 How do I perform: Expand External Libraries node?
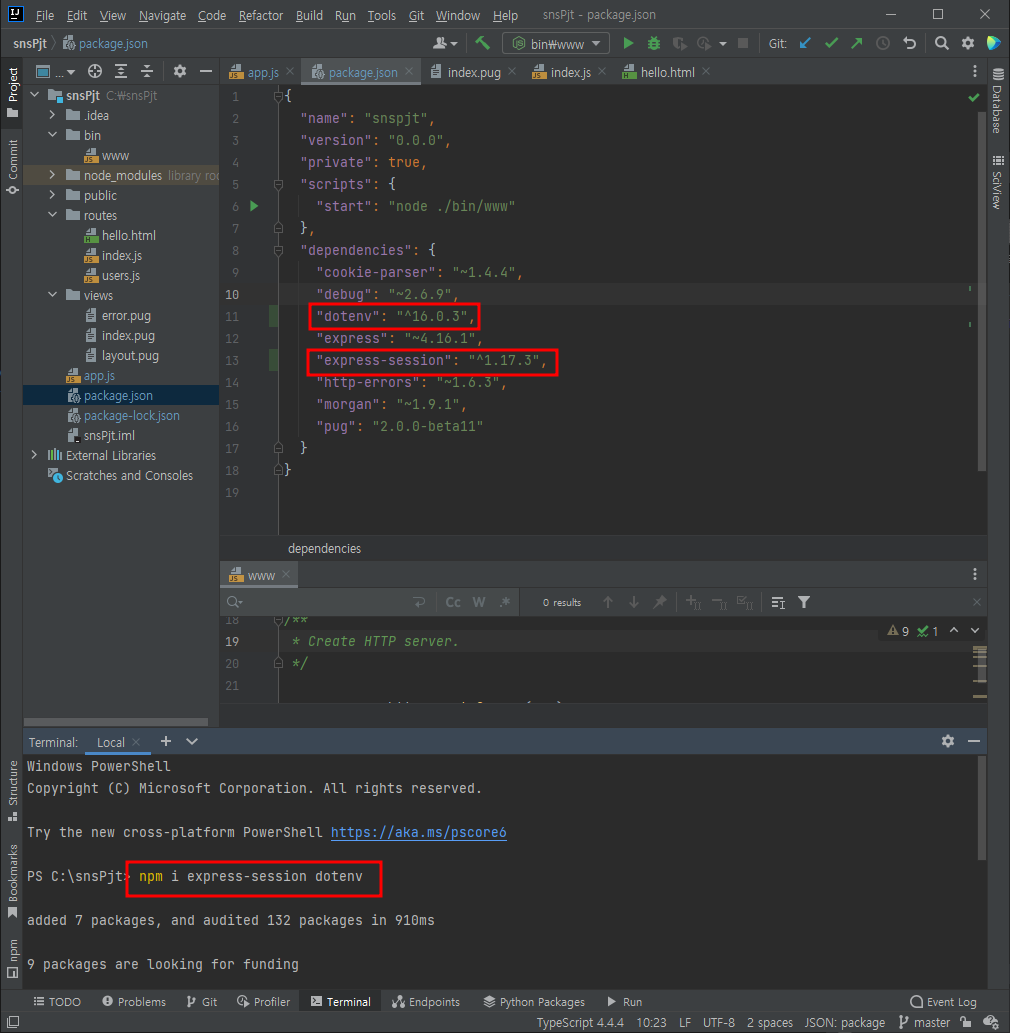(35, 455)
